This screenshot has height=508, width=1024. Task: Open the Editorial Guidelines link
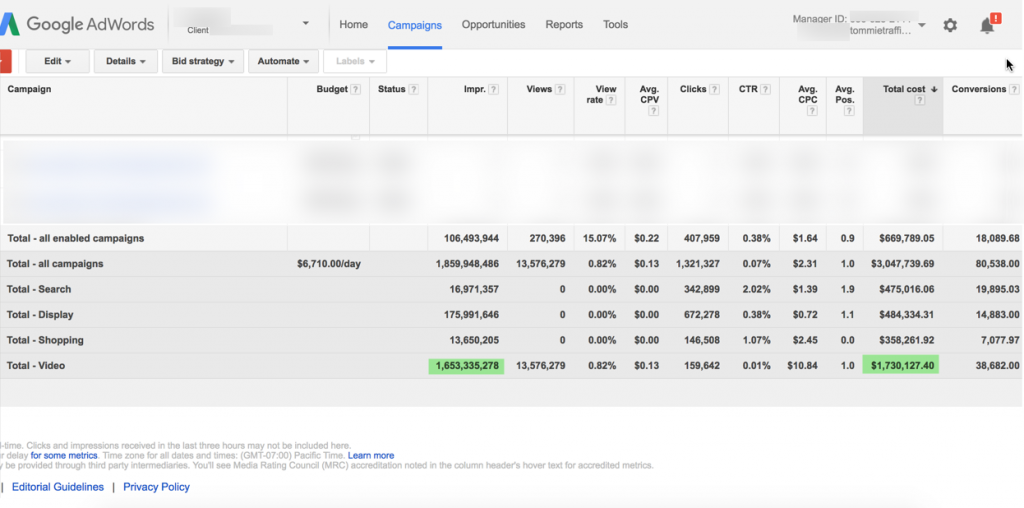pyautogui.click(x=57, y=486)
